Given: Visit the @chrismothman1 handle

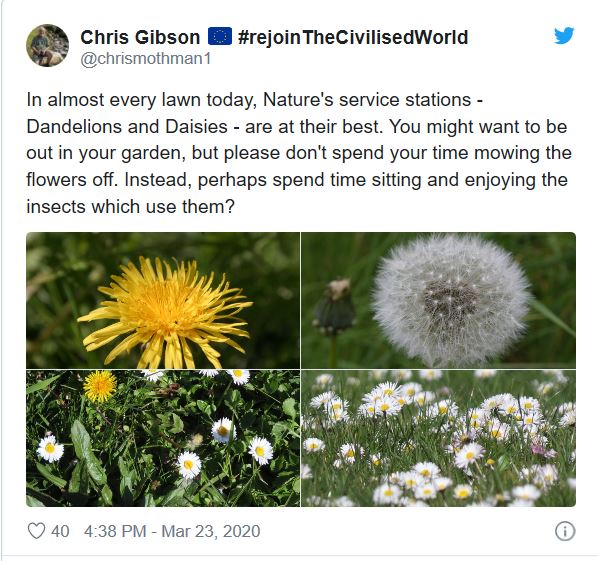Looking at the screenshot, I should (145, 59).
